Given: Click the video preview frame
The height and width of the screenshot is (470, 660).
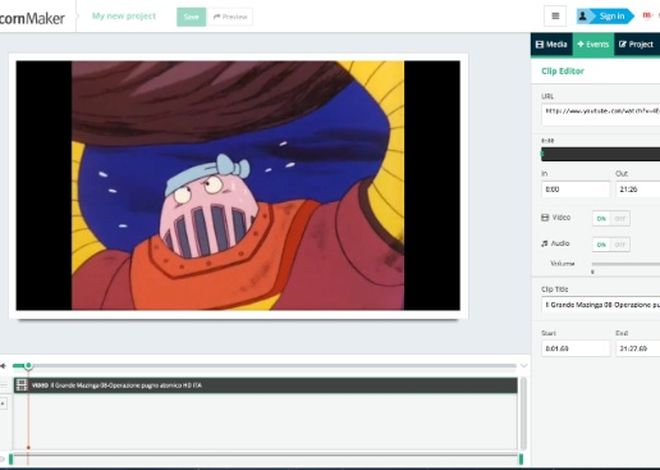Looking at the screenshot, I should point(238,186).
